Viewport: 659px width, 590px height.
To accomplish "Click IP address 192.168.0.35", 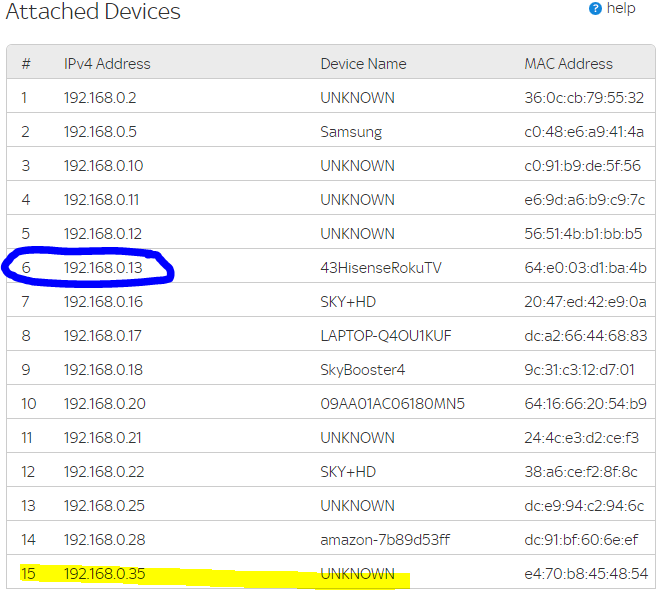I will coord(104,573).
